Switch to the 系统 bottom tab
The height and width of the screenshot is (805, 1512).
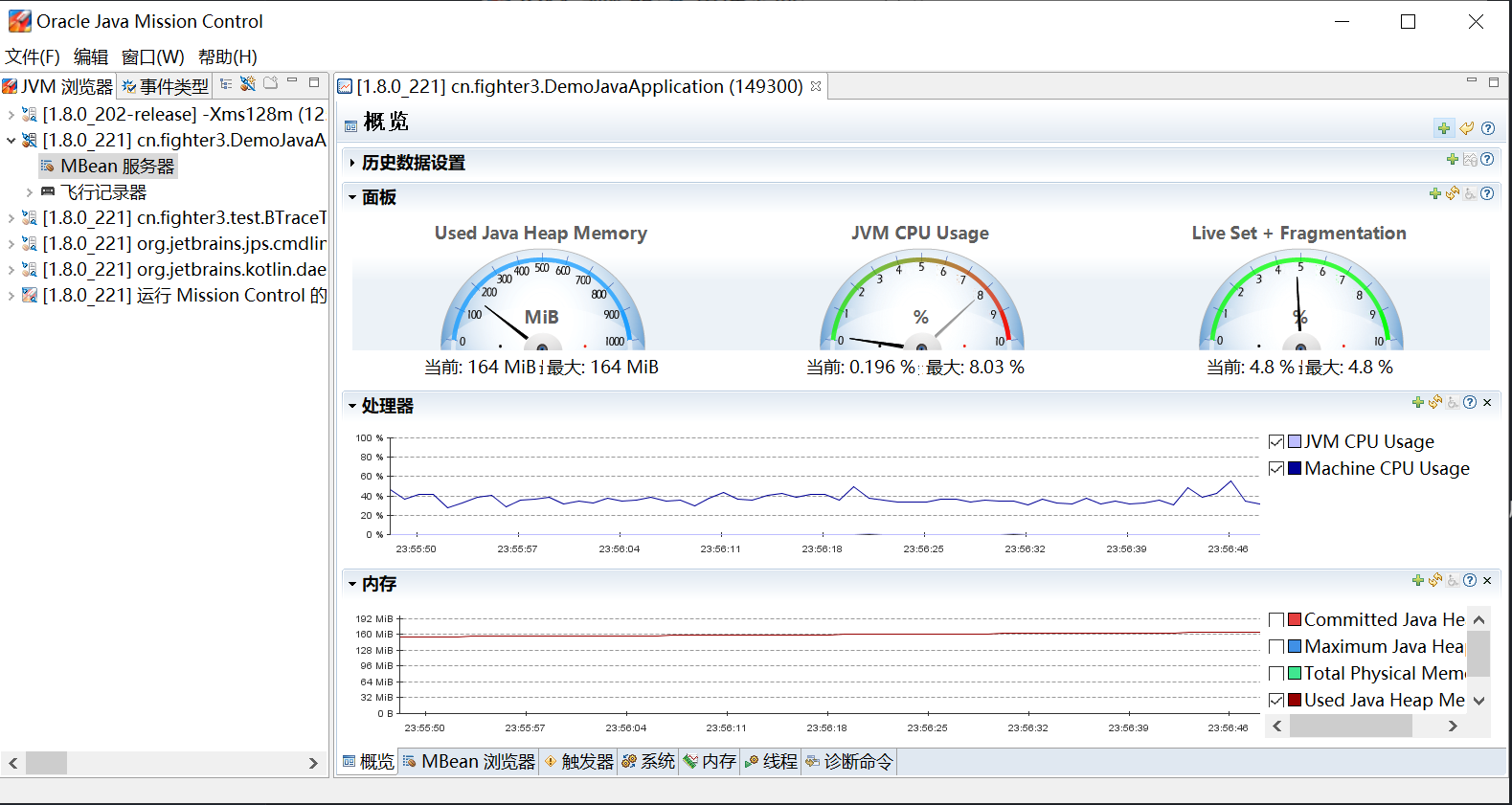pyautogui.click(x=648, y=762)
